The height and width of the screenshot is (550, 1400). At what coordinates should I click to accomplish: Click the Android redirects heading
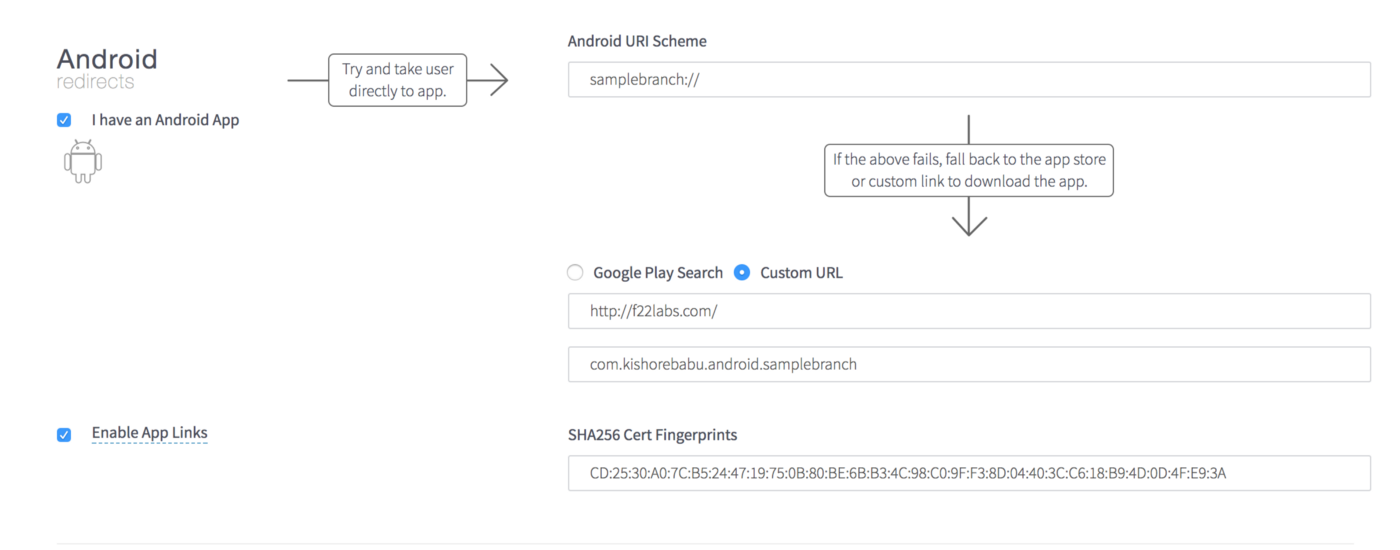tap(107, 68)
